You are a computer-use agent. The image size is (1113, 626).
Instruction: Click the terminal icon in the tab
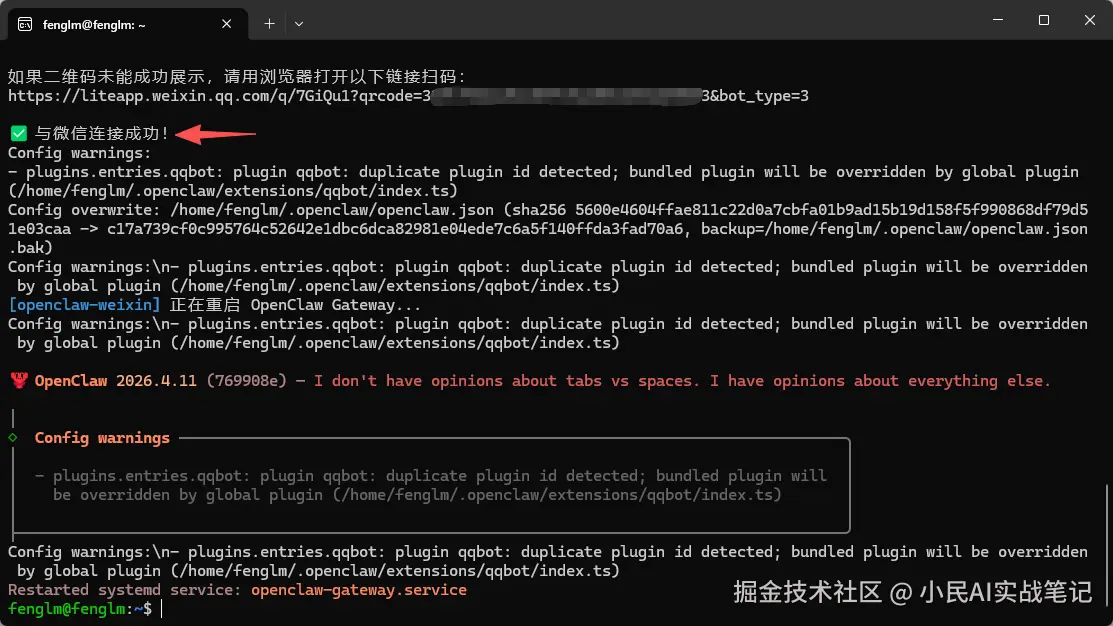click(x=25, y=24)
